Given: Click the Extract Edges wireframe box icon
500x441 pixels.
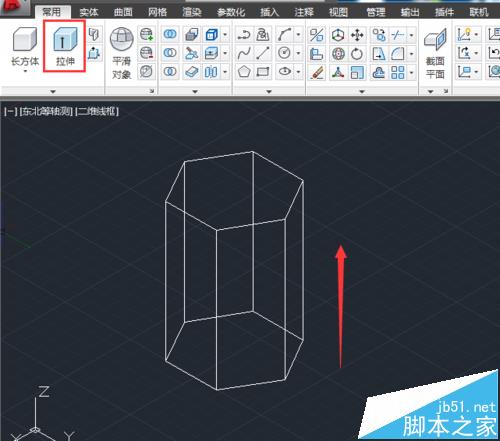Looking at the screenshot, I should (212, 34).
